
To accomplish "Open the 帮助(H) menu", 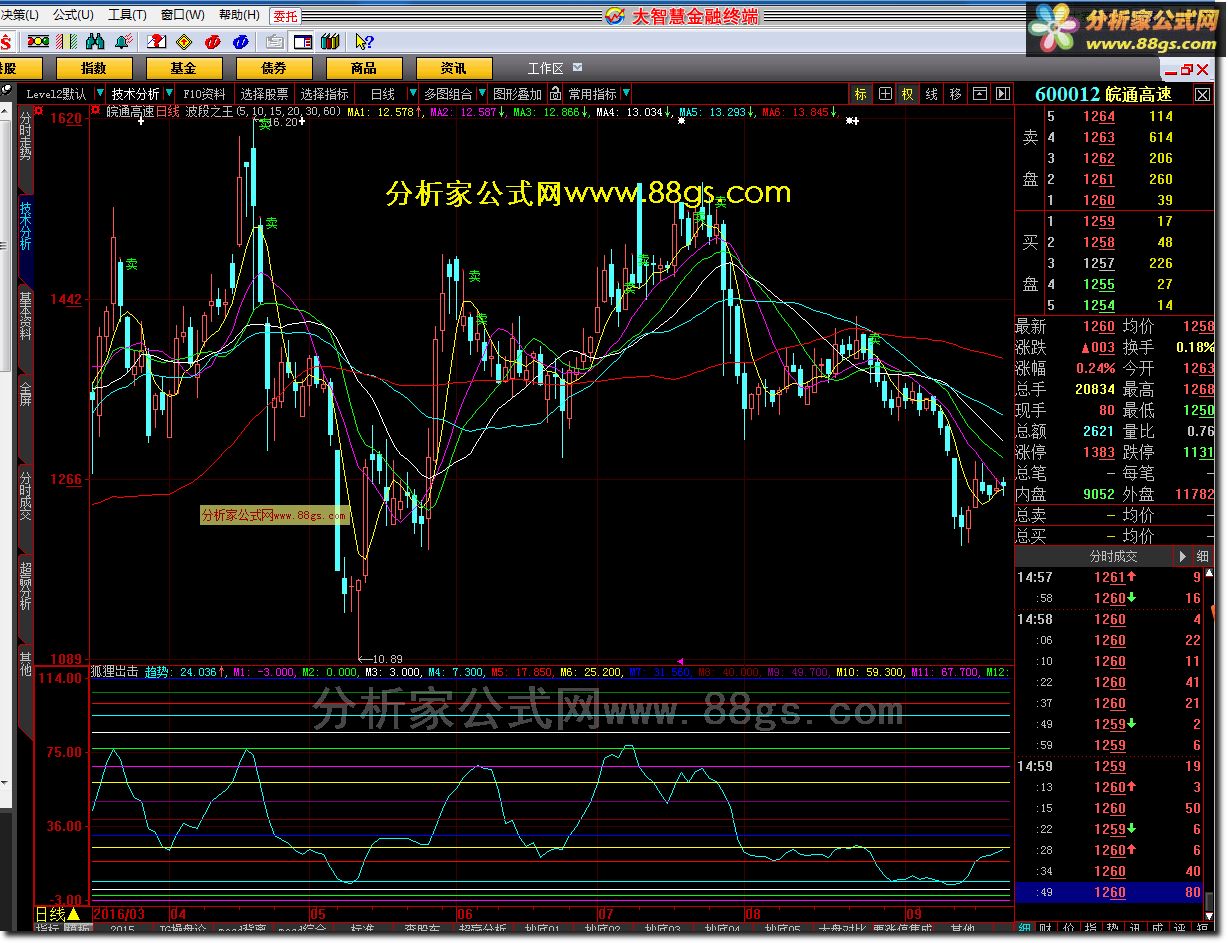I will tap(238, 15).
